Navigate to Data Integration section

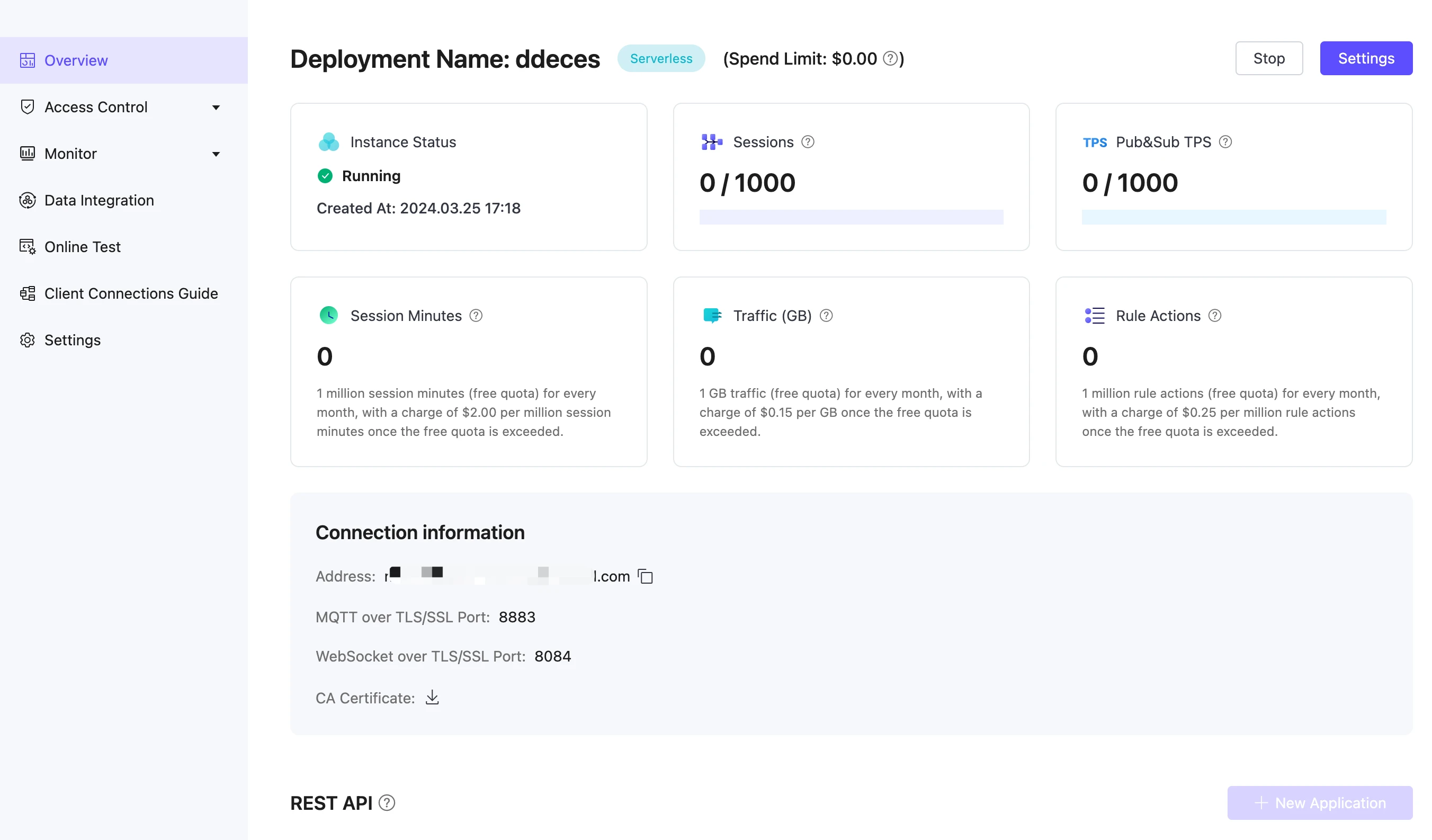[x=98, y=199]
